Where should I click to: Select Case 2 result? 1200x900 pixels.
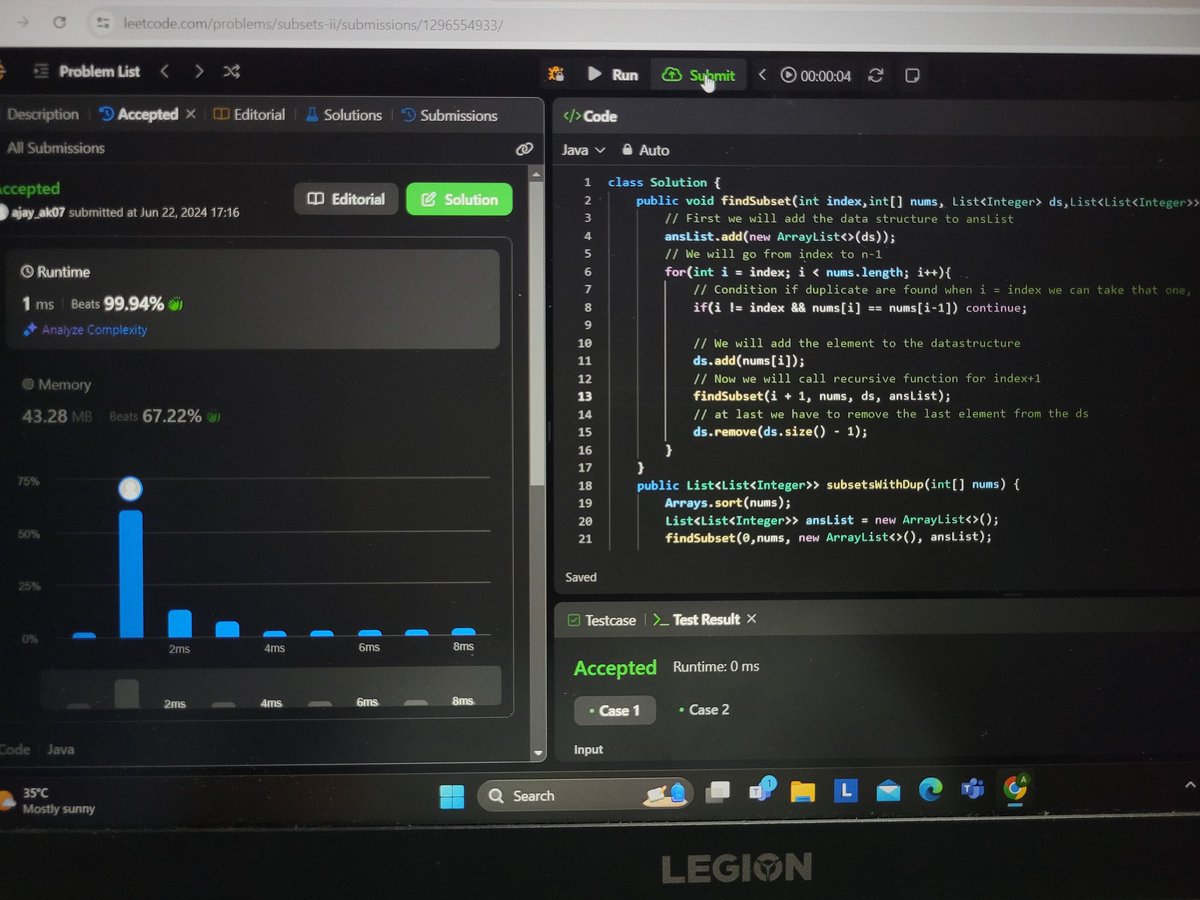click(x=703, y=709)
